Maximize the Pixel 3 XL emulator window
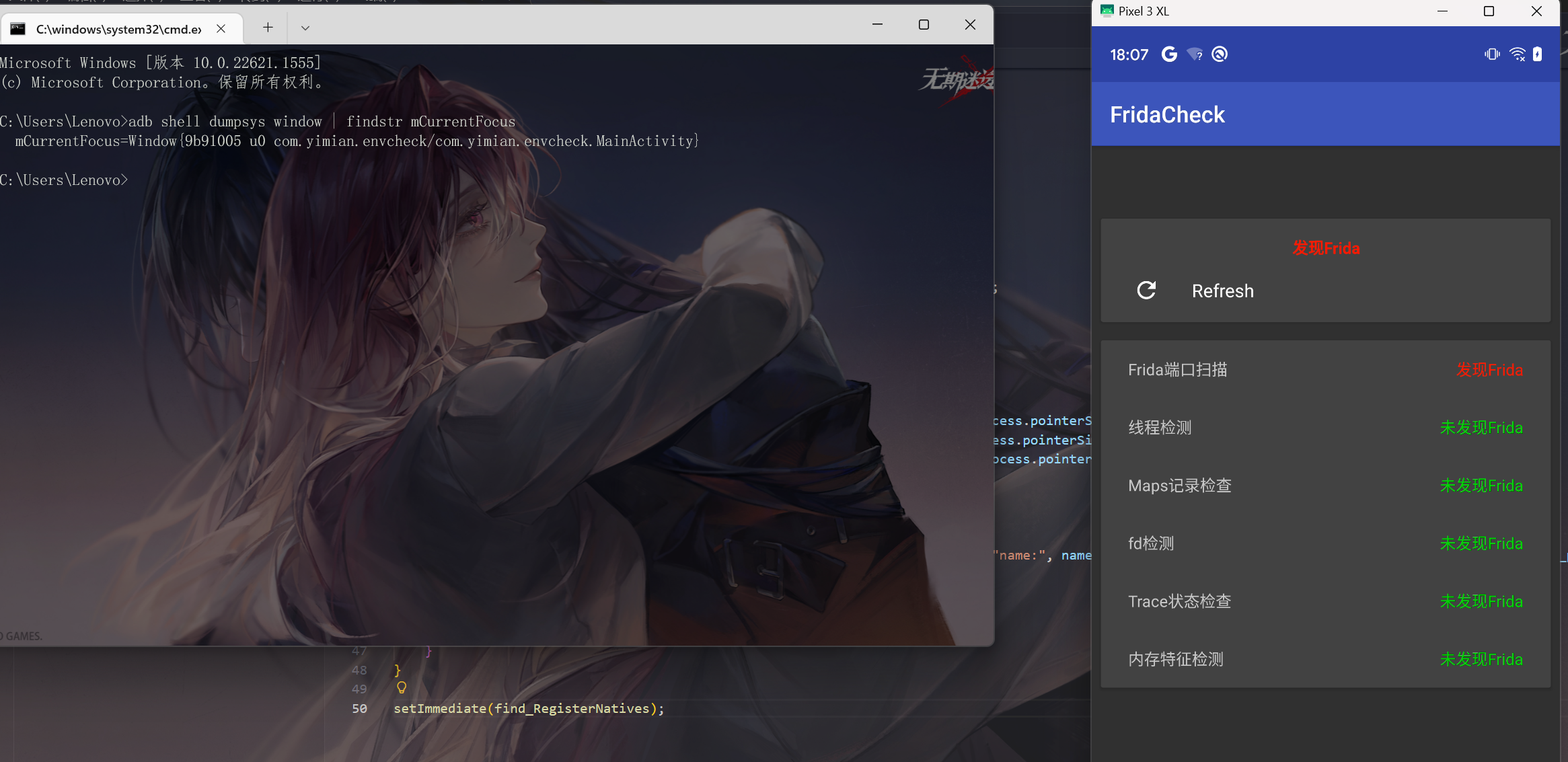Image resolution: width=1568 pixels, height=762 pixels. coord(1489,11)
